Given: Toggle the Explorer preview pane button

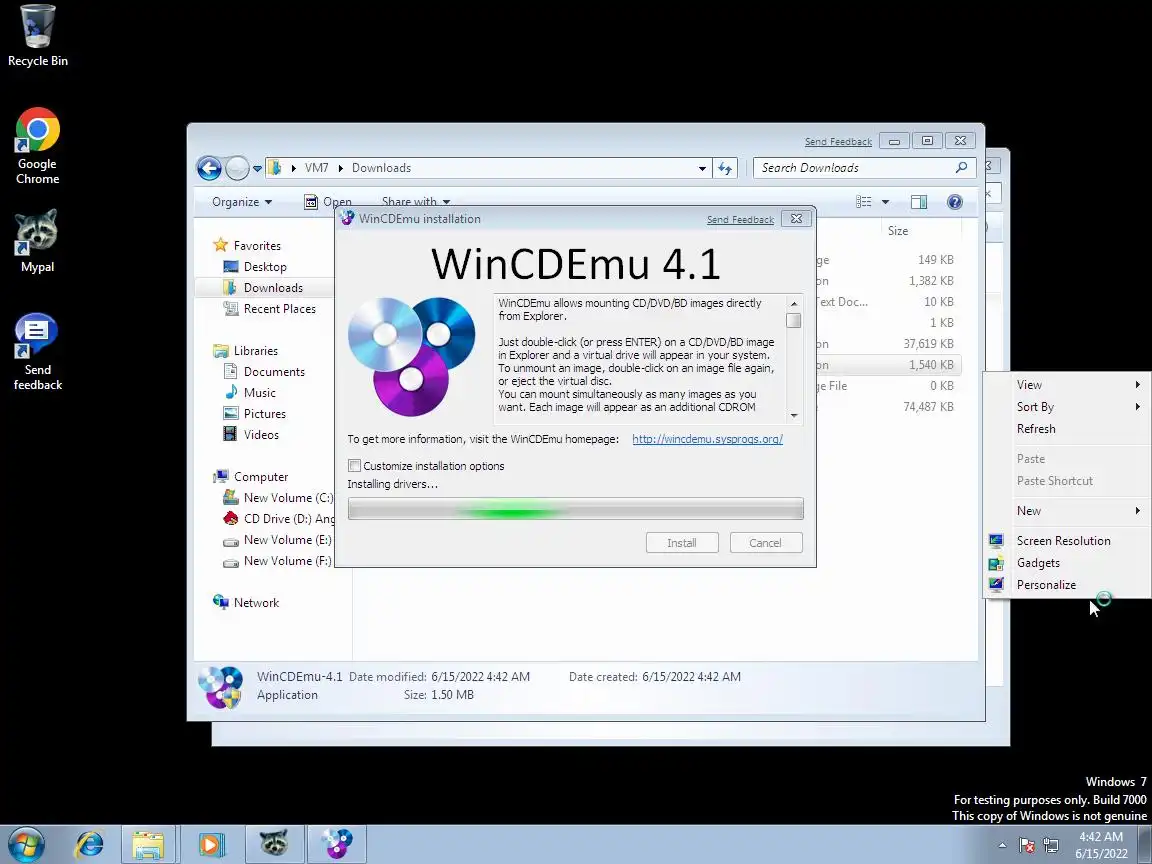Looking at the screenshot, I should tap(918, 202).
